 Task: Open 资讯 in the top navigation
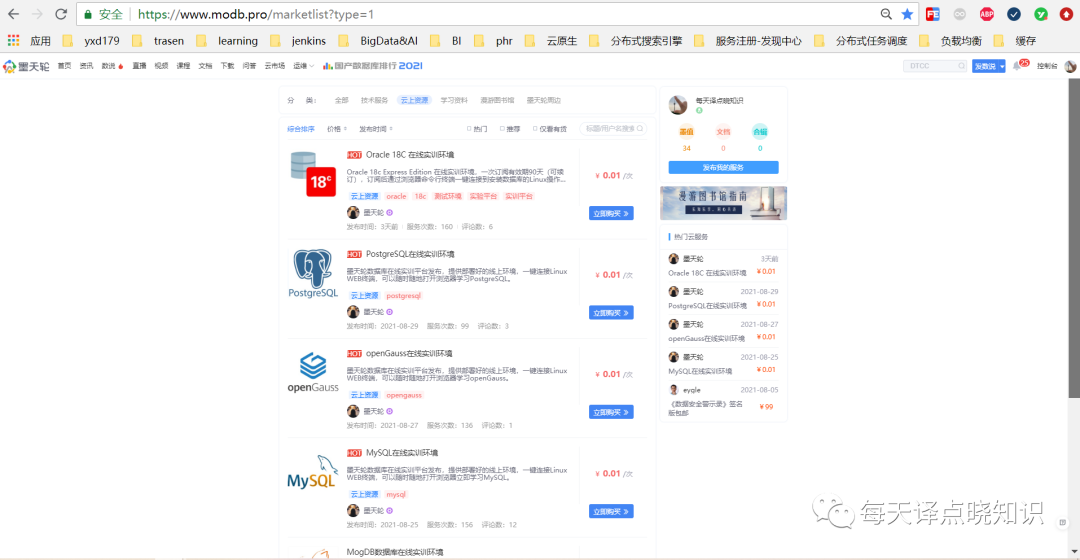pyautogui.click(x=86, y=66)
